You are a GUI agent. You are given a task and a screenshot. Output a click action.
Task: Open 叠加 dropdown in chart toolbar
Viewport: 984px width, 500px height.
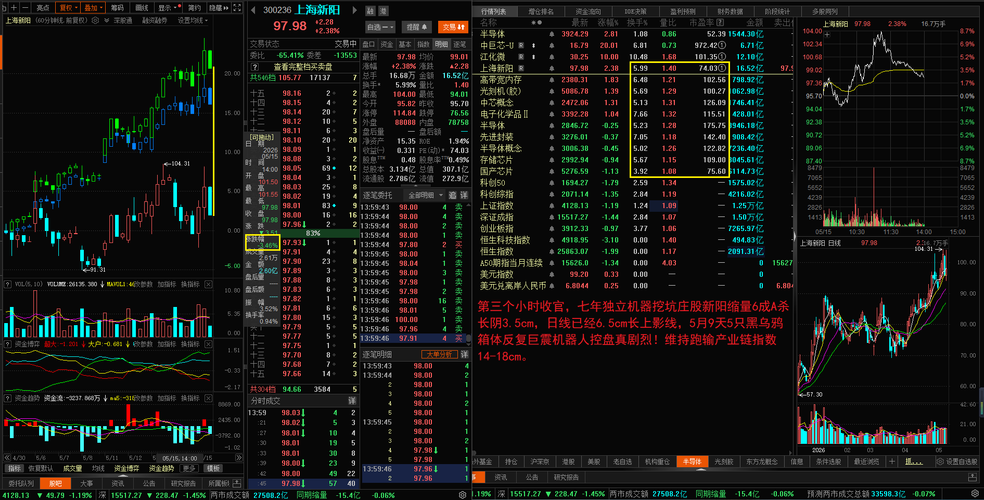pyautogui.click(x=93, y=8)
